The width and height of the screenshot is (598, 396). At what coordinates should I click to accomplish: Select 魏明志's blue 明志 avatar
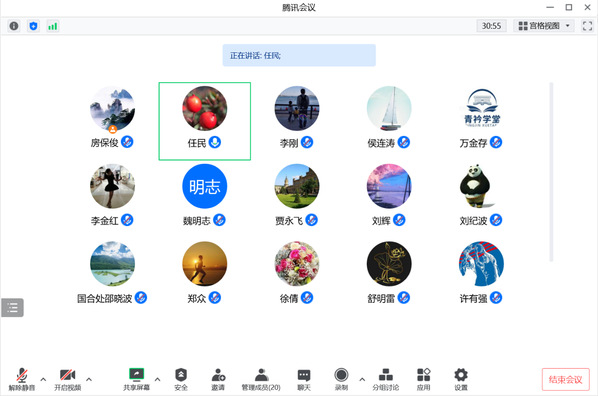(204, 186)
